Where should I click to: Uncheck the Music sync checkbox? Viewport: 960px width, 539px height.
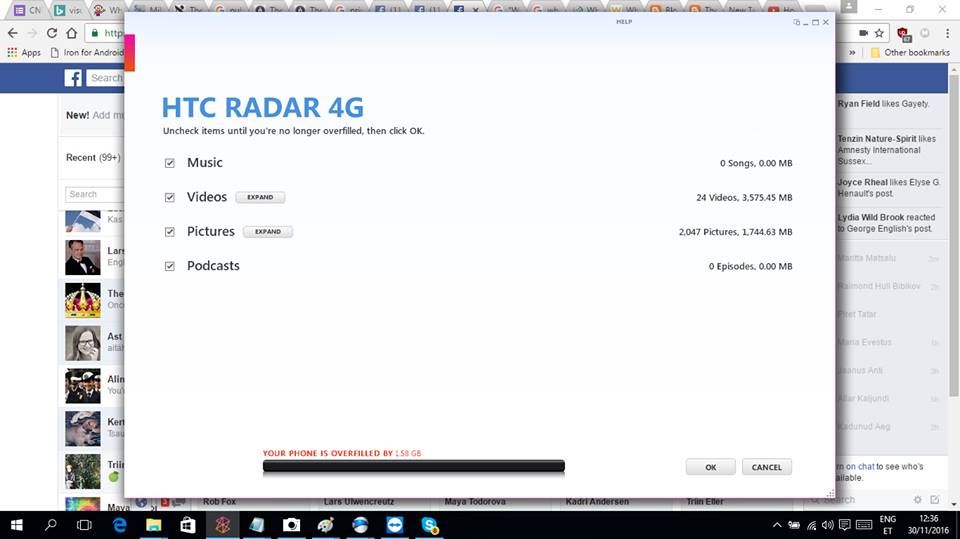click(x=170, y=163)
